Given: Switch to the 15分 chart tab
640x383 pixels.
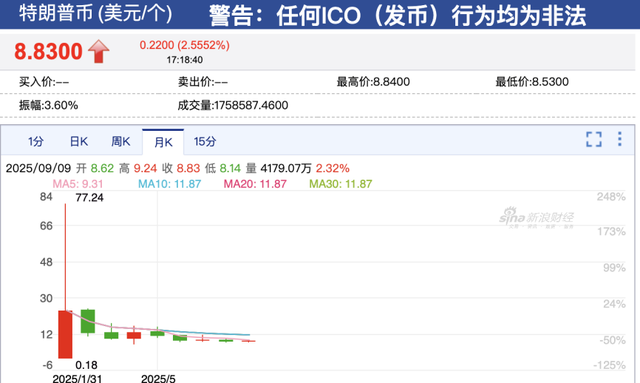Looking at the screenshot, I should pos(205,142).
